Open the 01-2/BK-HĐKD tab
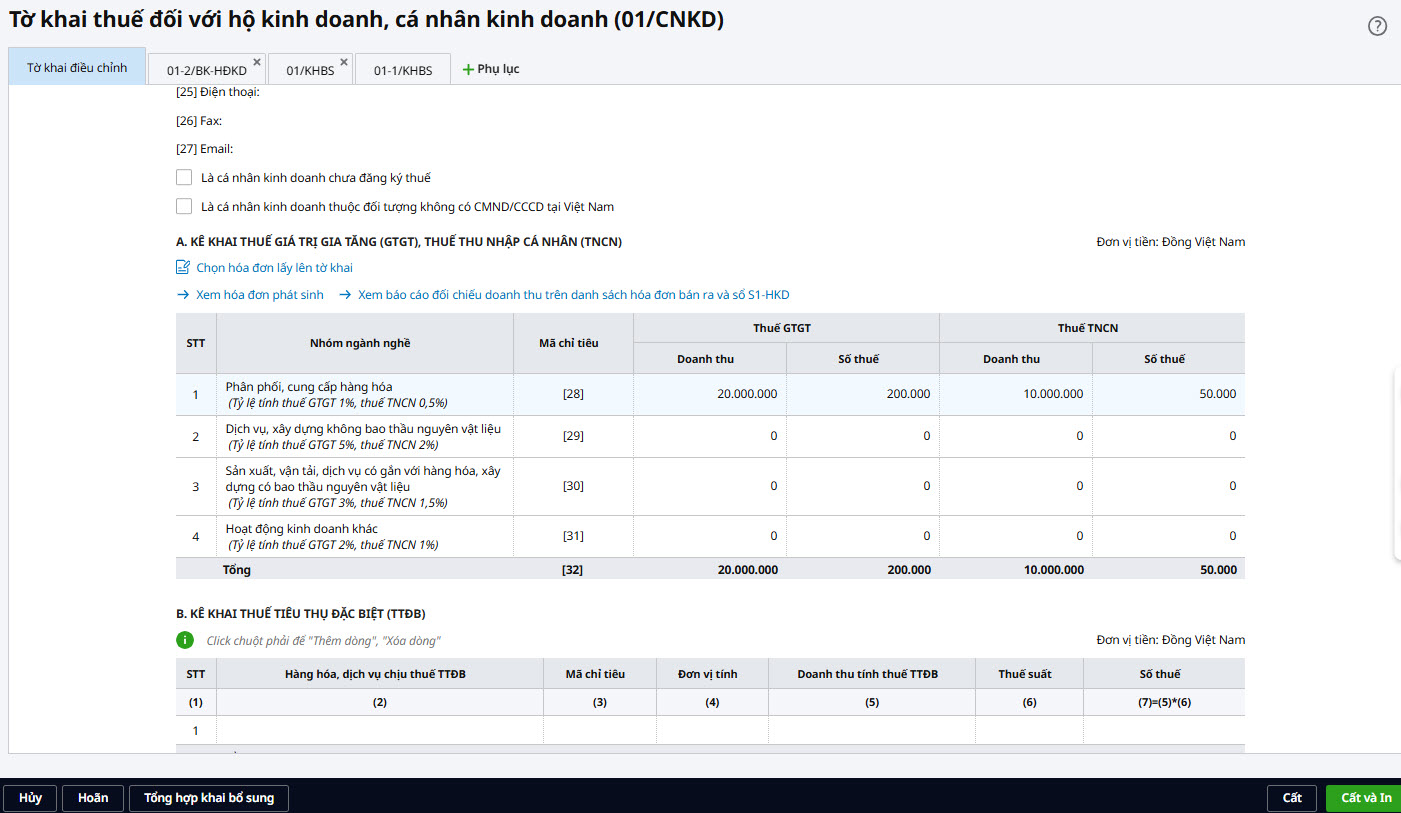This screenshot has width=1401, height=813. point(205,70)
